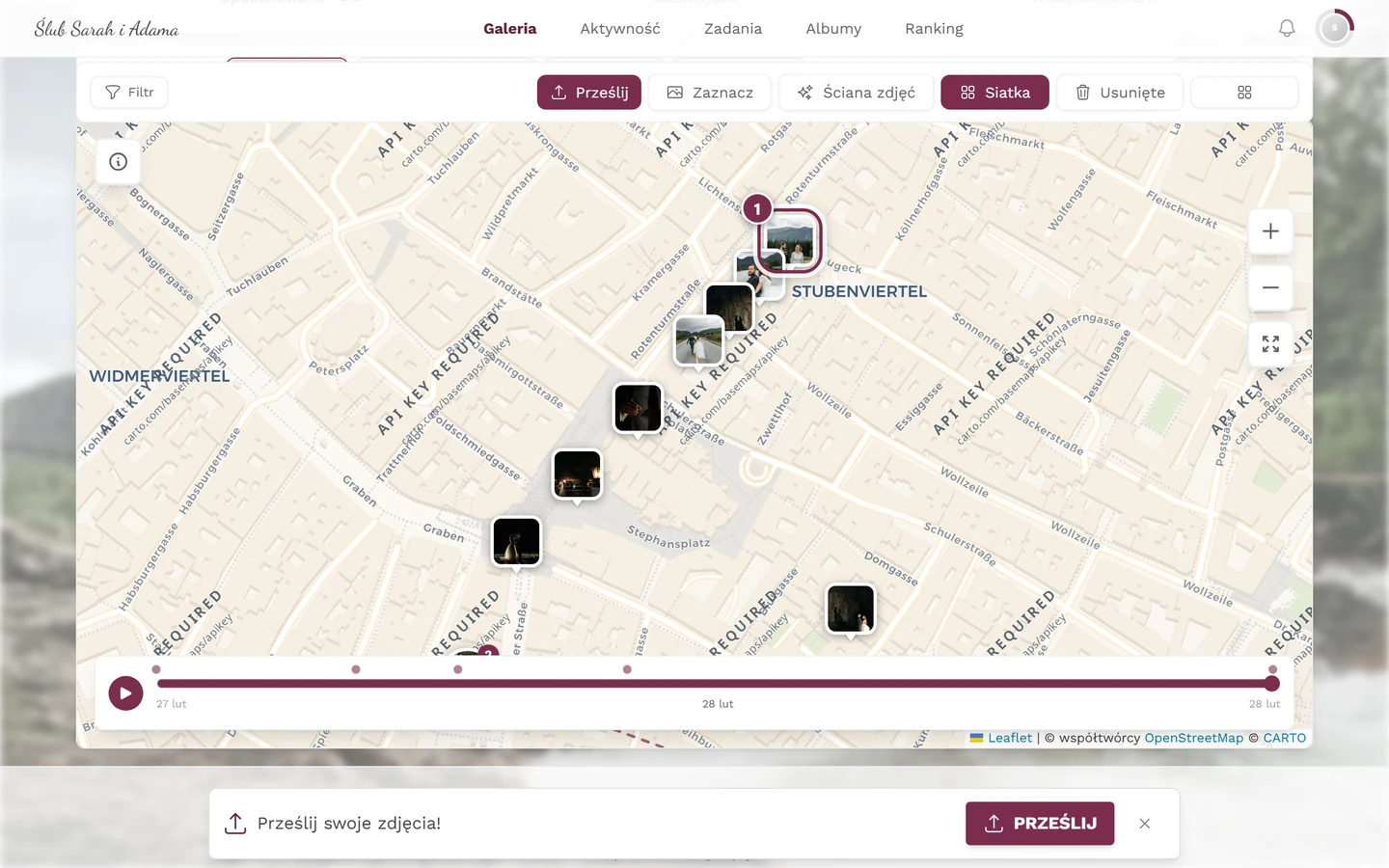The image size is (1389, 868).
Task: Open the user profile avatar
Action: pyautogui.click(x=1335, y=28)
